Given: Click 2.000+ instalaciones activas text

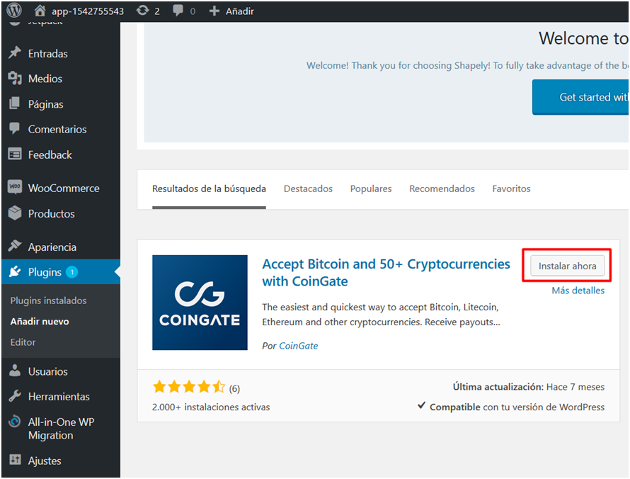Looking at the screenshot, I should tap(211, 407).
